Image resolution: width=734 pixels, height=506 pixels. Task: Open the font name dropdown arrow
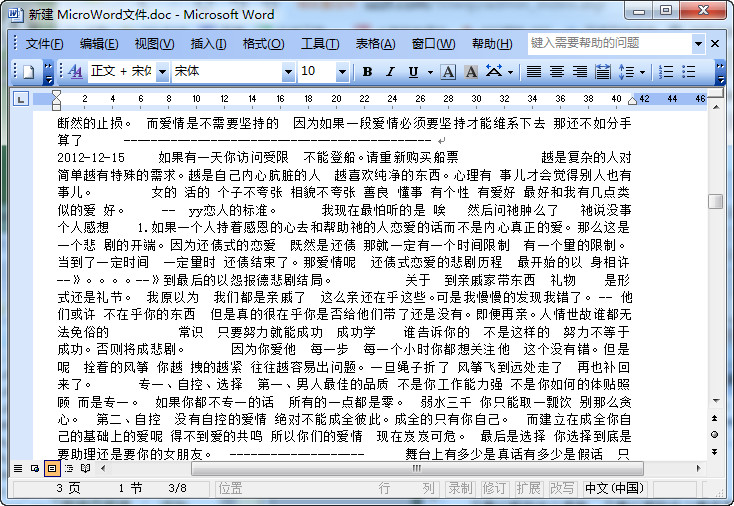288,72
